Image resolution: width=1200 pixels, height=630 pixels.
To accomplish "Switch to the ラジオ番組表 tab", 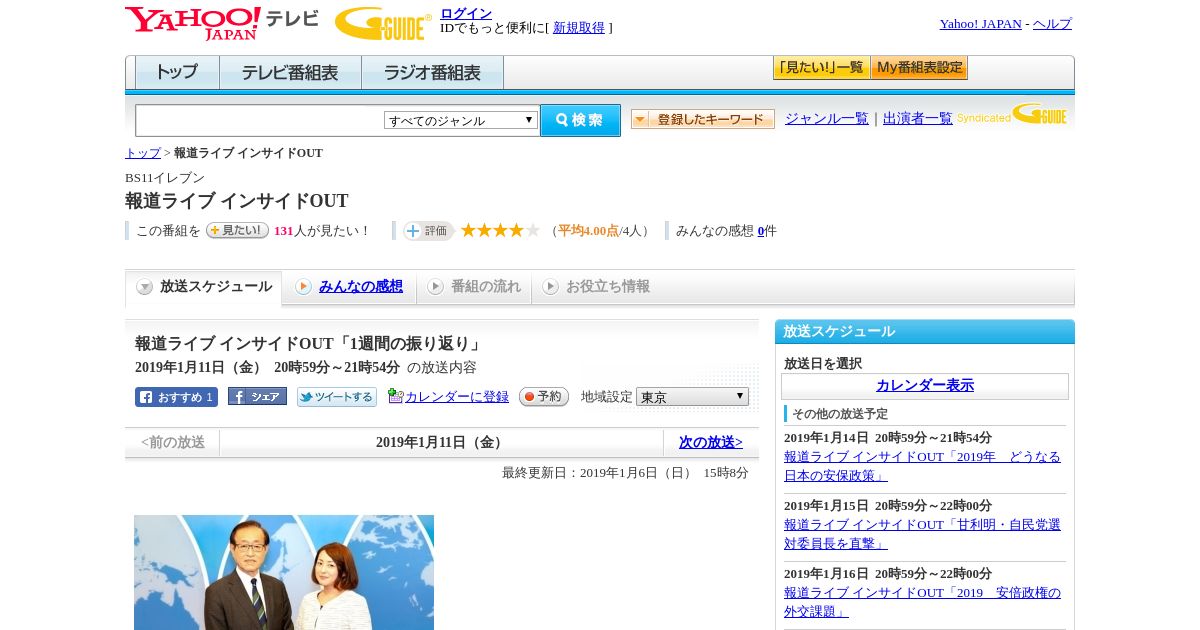I will click(432, 73).
